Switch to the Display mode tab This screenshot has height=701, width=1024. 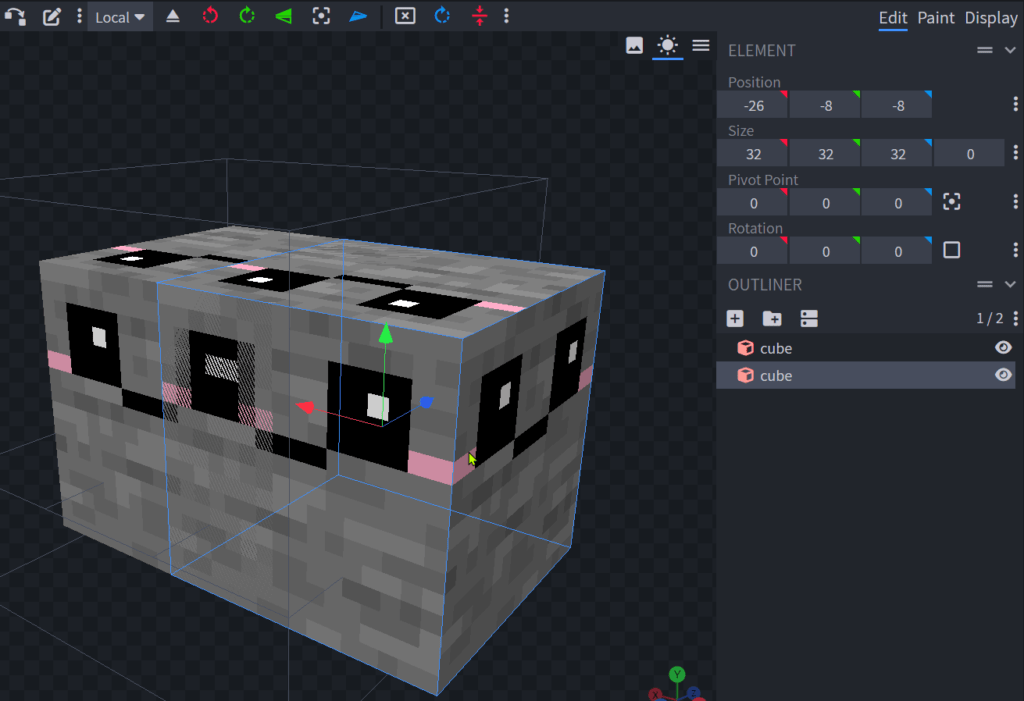(991, 17)
